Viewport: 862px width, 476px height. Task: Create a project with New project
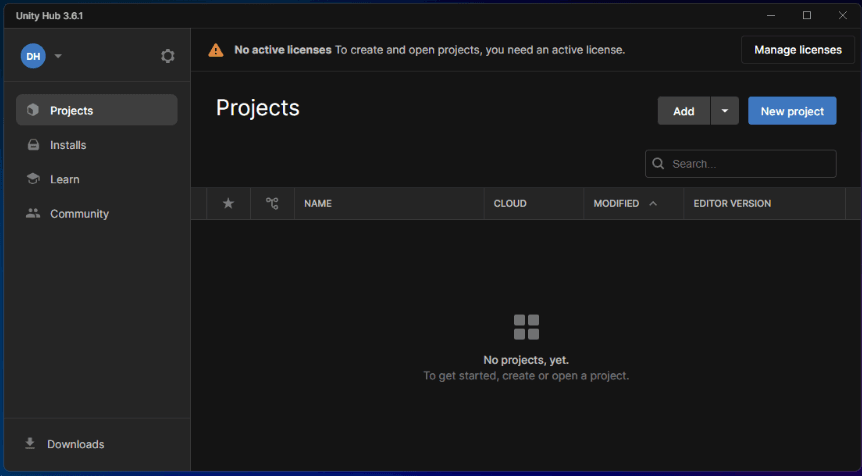(x=792, y=111)
